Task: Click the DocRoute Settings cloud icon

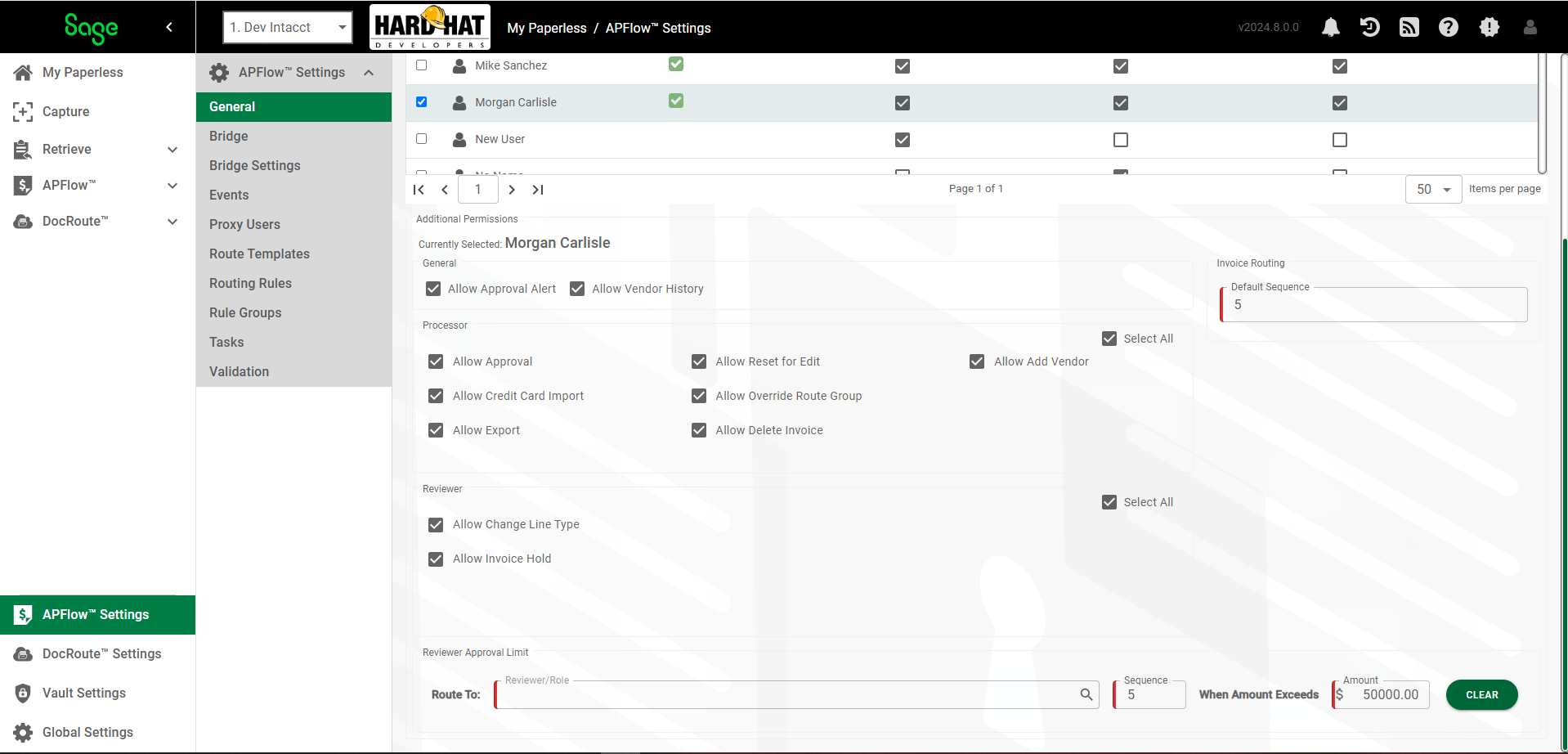Action: click(x=23, y=653)
